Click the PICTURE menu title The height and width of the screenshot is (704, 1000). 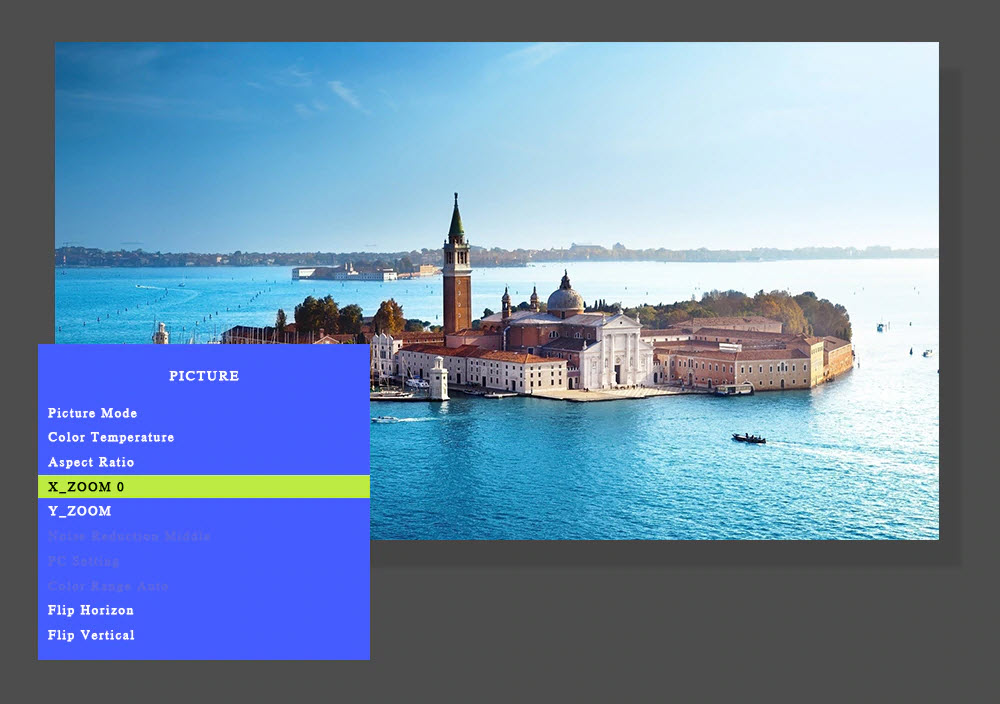(204, 376)
